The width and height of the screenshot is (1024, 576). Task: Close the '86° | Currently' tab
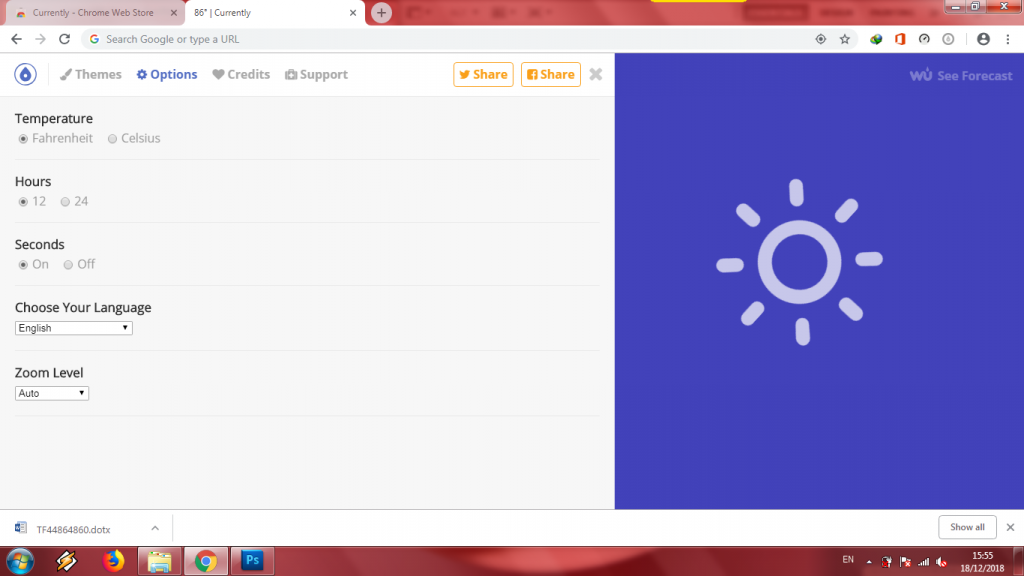(353, 12)
